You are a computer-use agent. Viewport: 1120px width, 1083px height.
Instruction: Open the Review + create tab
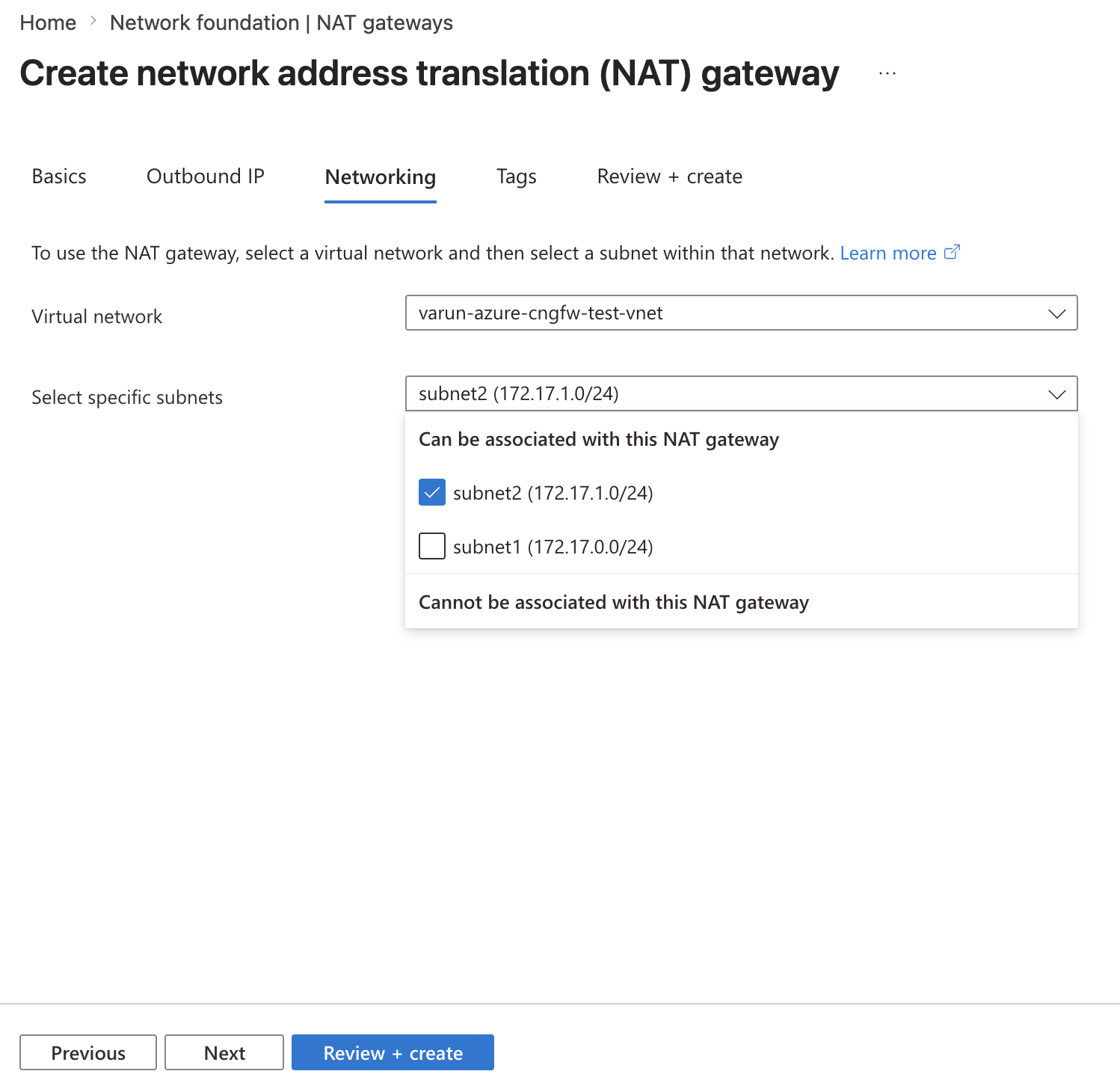point(669,177)
